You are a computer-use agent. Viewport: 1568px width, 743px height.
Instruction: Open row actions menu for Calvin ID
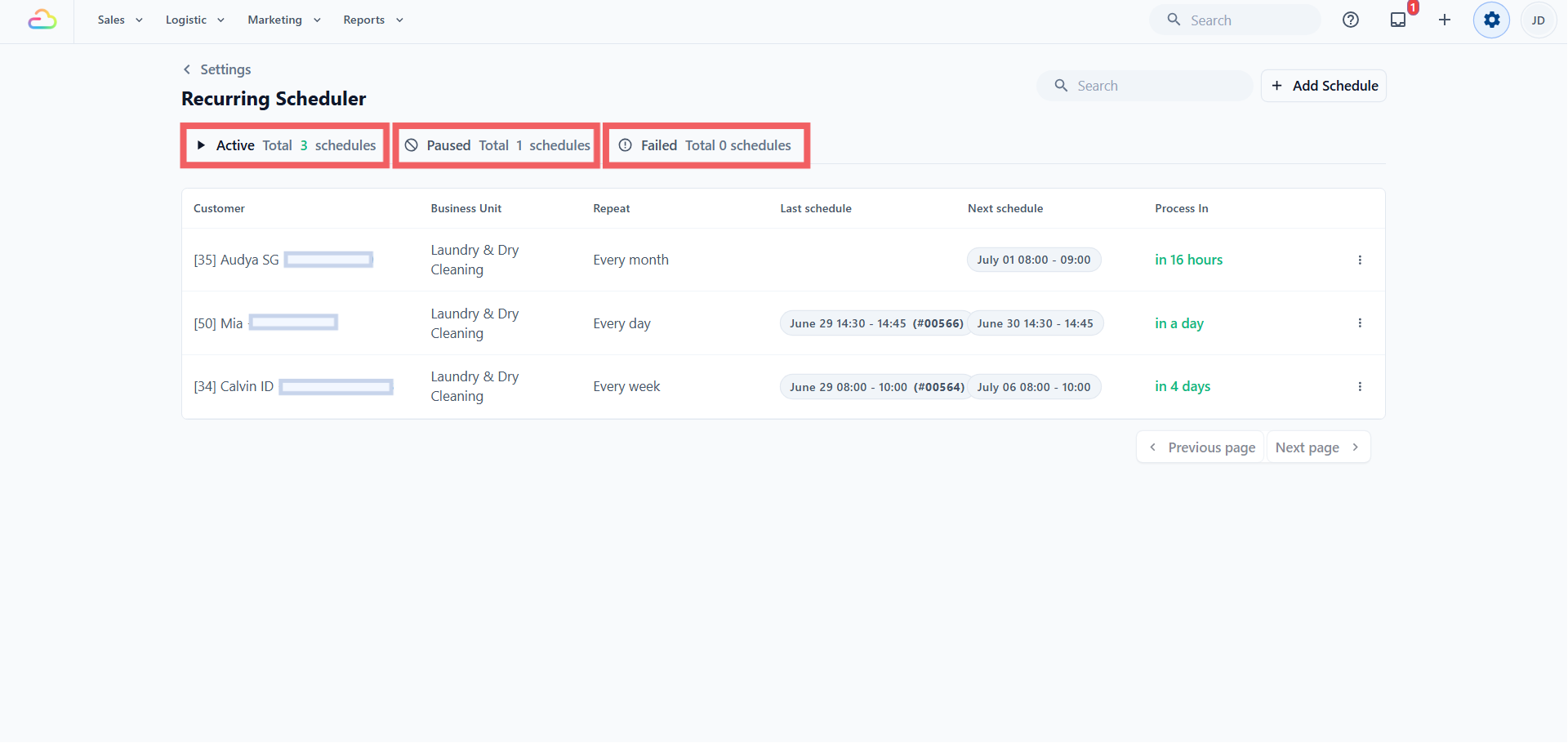(x=1360, y=386)
